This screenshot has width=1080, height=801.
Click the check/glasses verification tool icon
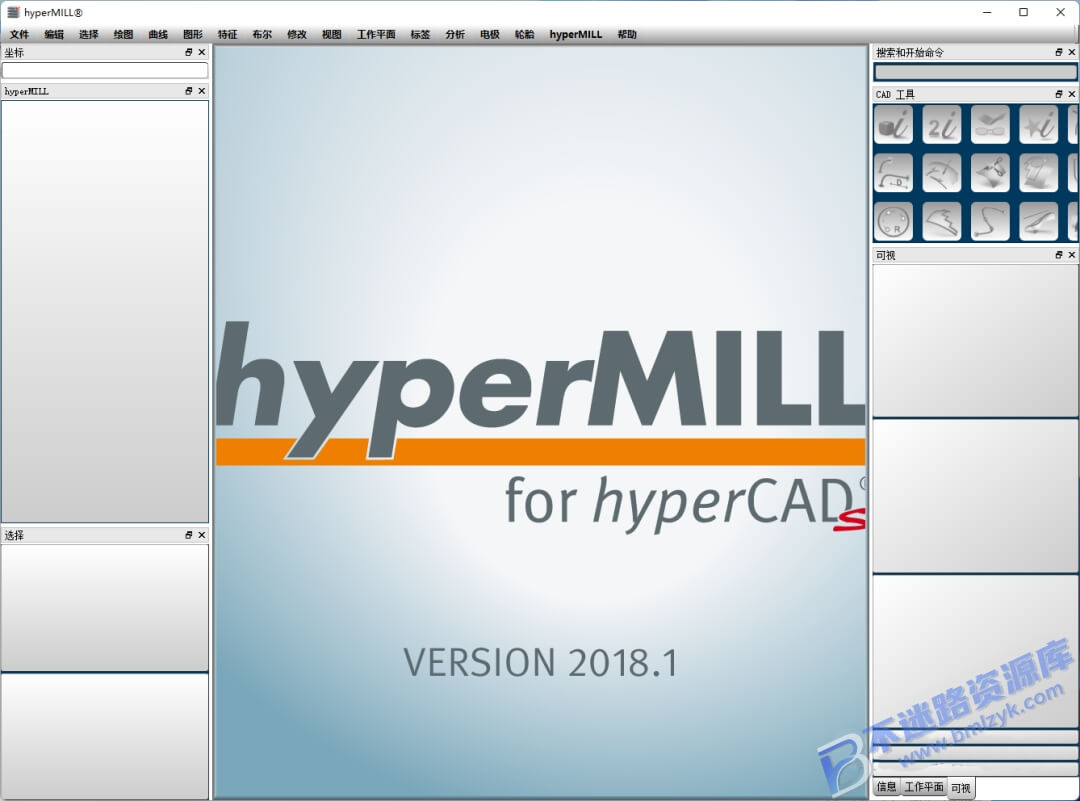click(x=990, y=125)
